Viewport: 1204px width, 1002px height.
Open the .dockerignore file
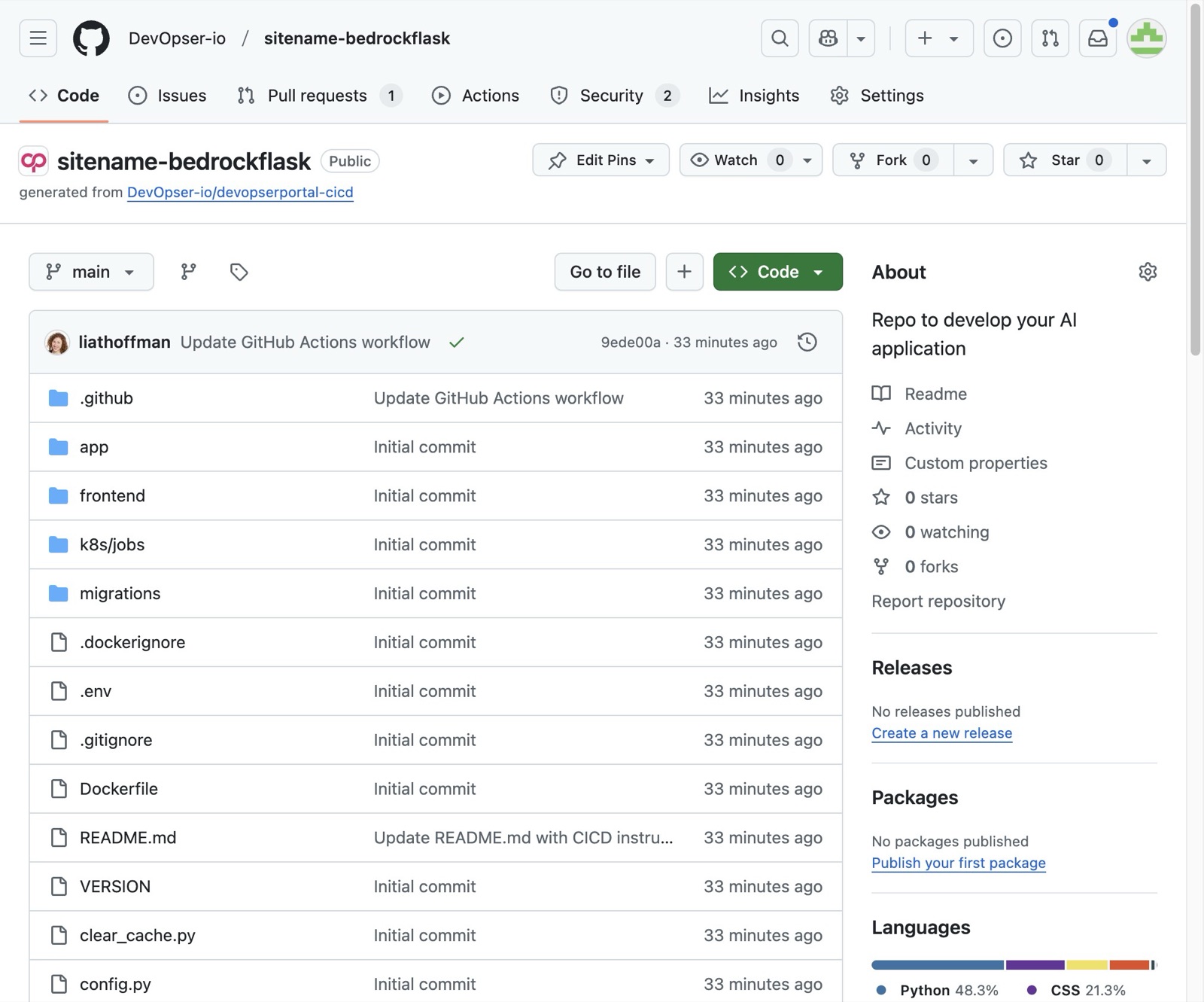click(132, 643)
